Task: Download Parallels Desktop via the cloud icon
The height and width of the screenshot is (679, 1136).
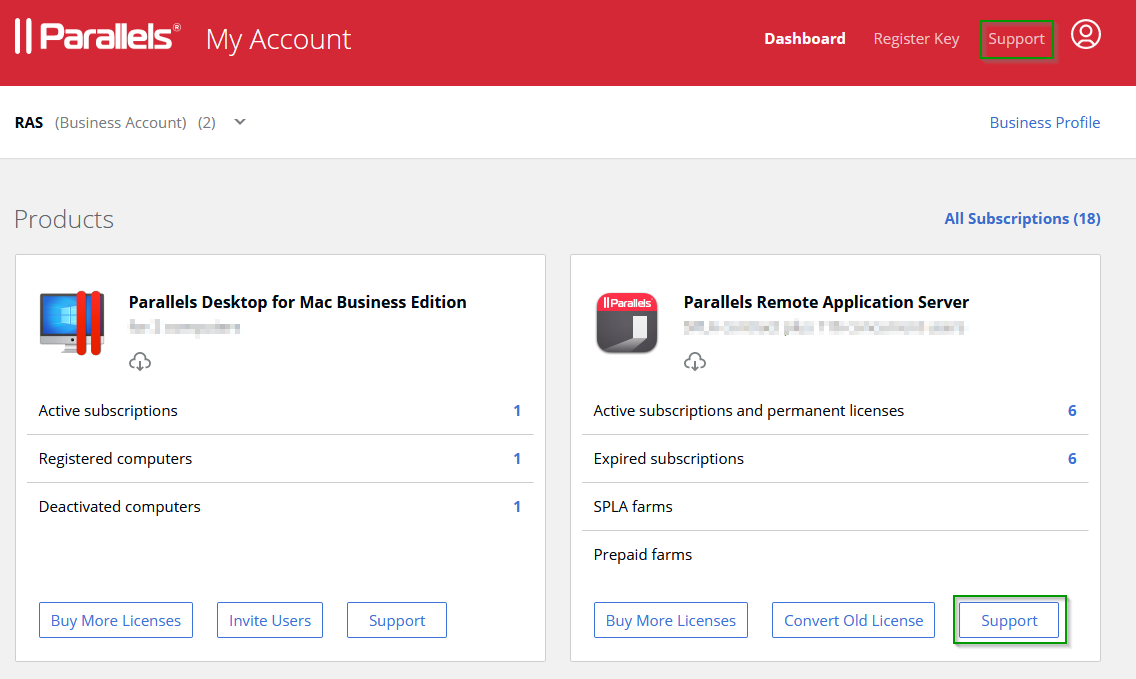Action: pyautogui.click(x=140, y=361)
